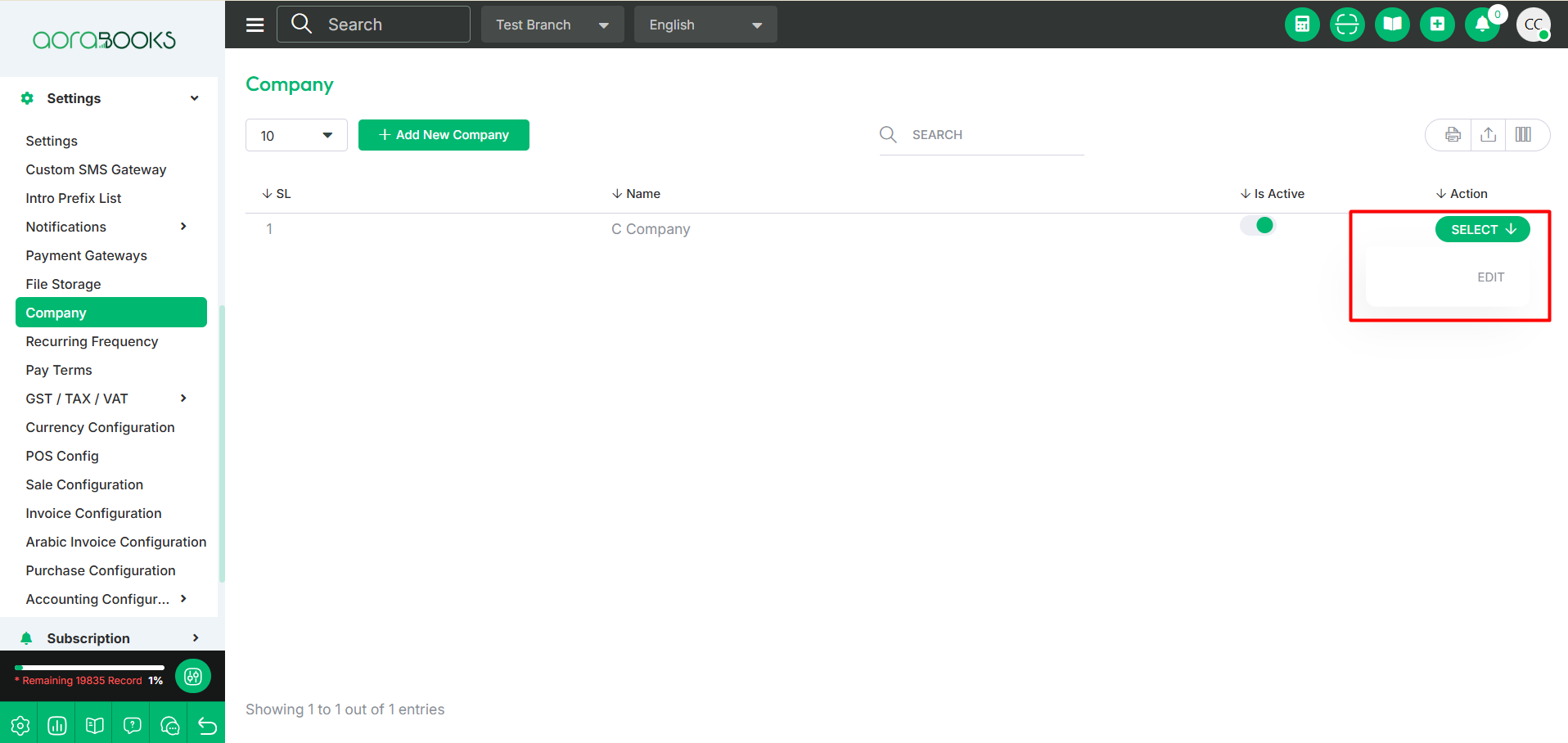
Task: Sort table by Name column
Action: 636,194
